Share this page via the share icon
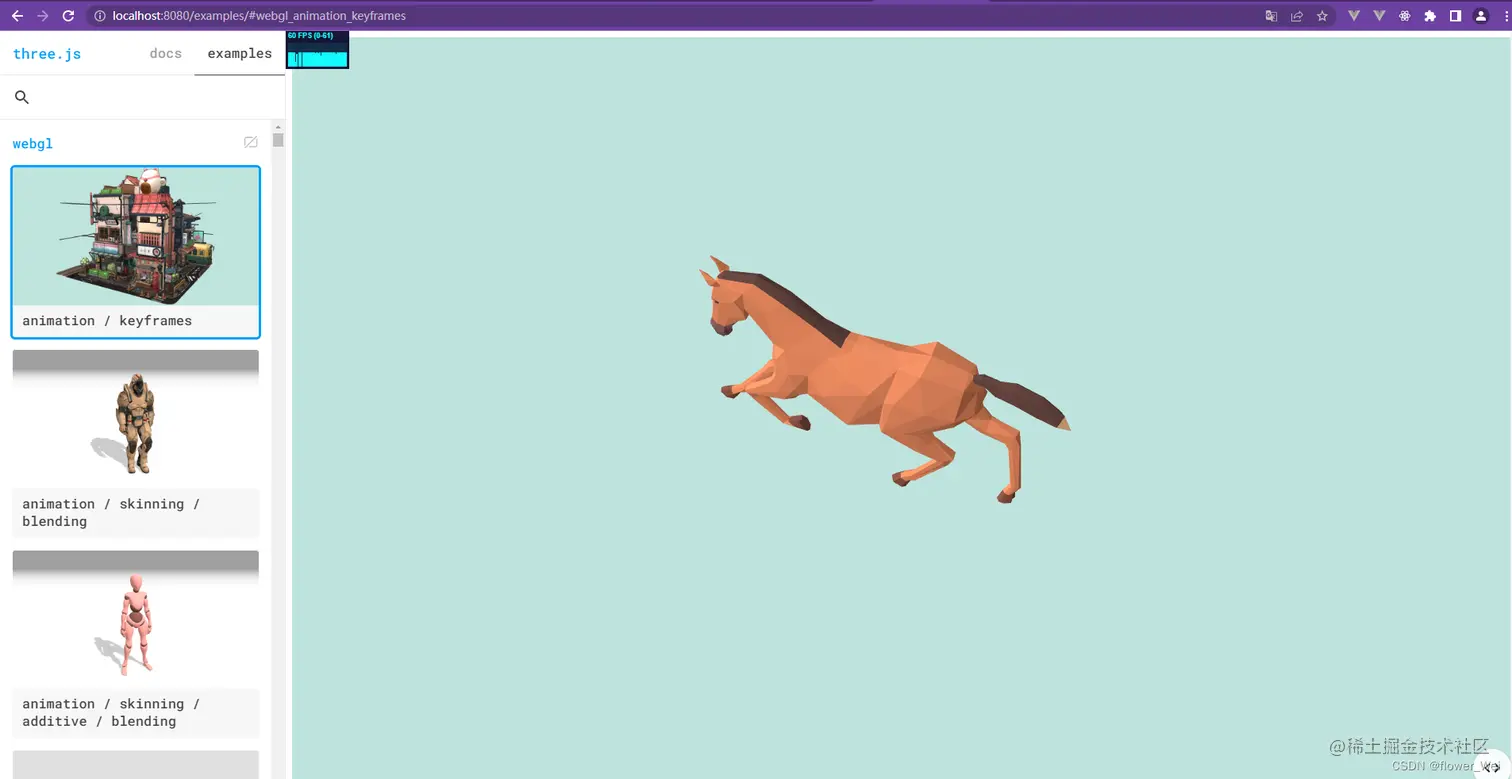Screen dimensions: 1512x779 1297,16
